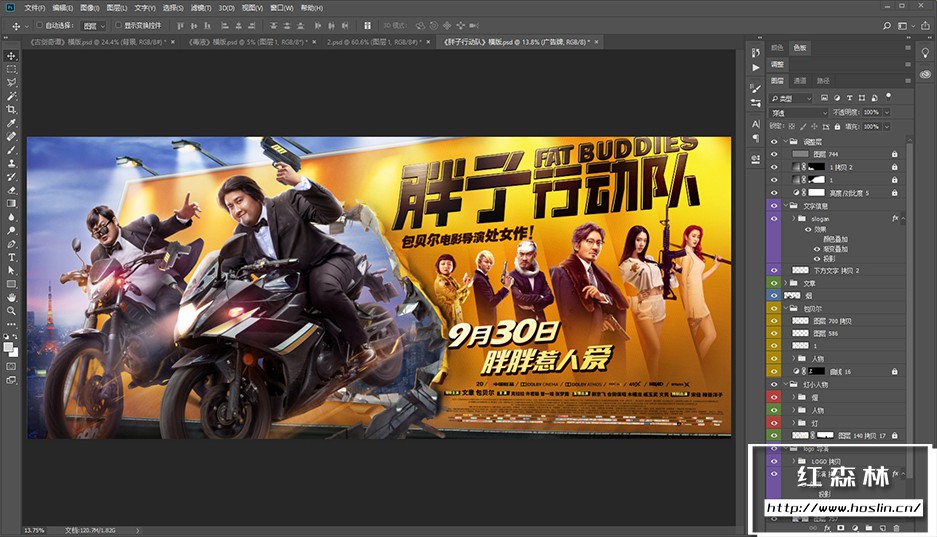Select the Gradient tool
Image resolution: width=937 pixels, height=537 pixels.
[x=11, y=204]
